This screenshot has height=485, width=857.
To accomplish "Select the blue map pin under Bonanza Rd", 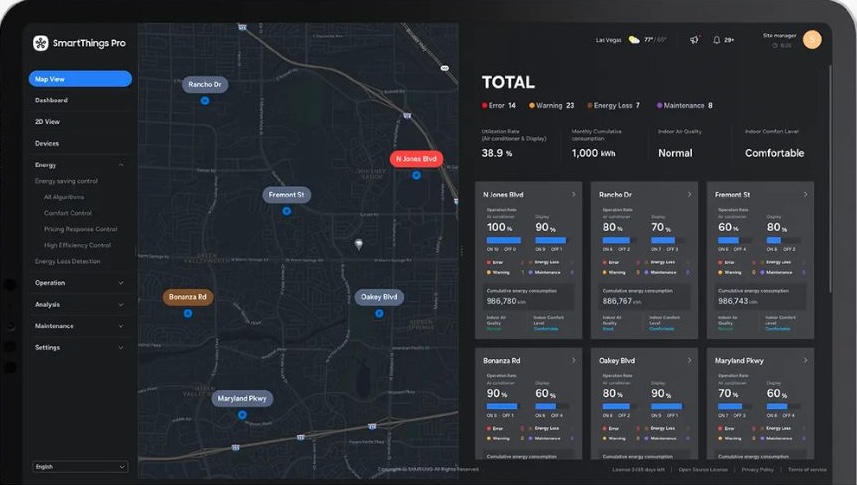I will click(187, 313).
